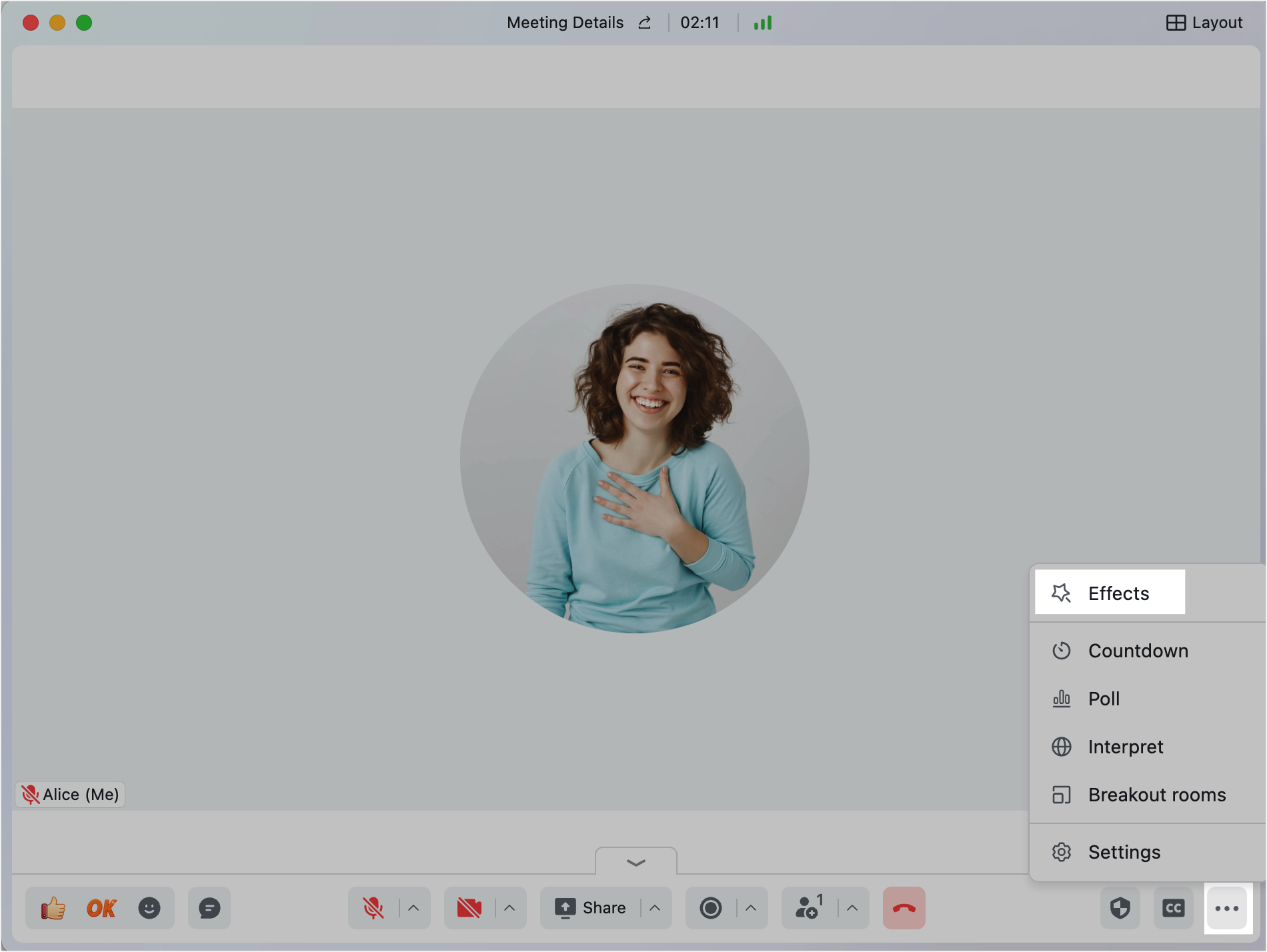Screen dimensions: 1267x952
Task: Expand camera video options arrow
Action: coord(509,908)
